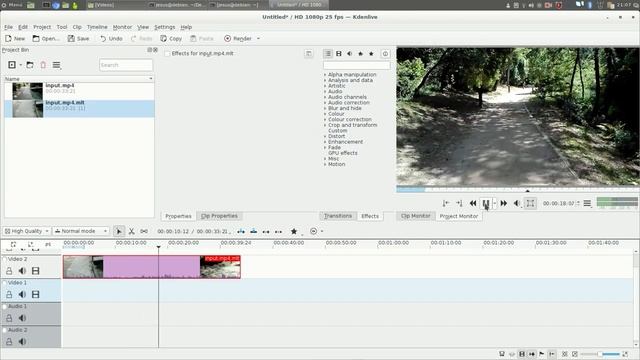
Task: Show favorite effects star filter
Action: tap(371, 54)
